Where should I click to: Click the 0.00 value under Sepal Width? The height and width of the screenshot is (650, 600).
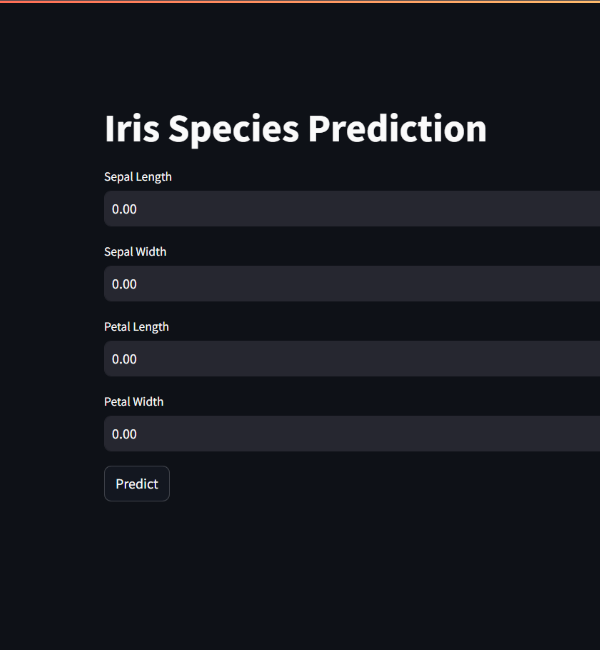point(124,284)
